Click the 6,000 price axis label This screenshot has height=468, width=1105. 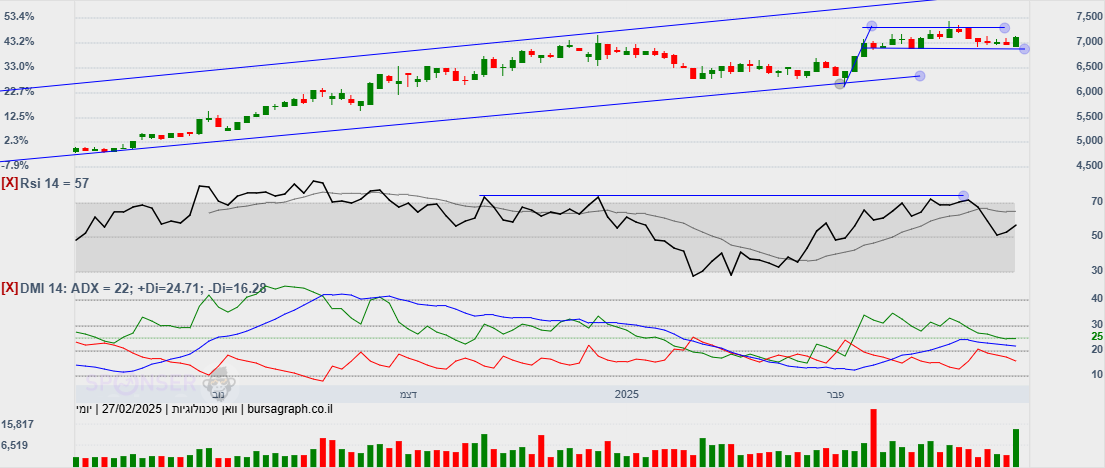point(1089,91)
